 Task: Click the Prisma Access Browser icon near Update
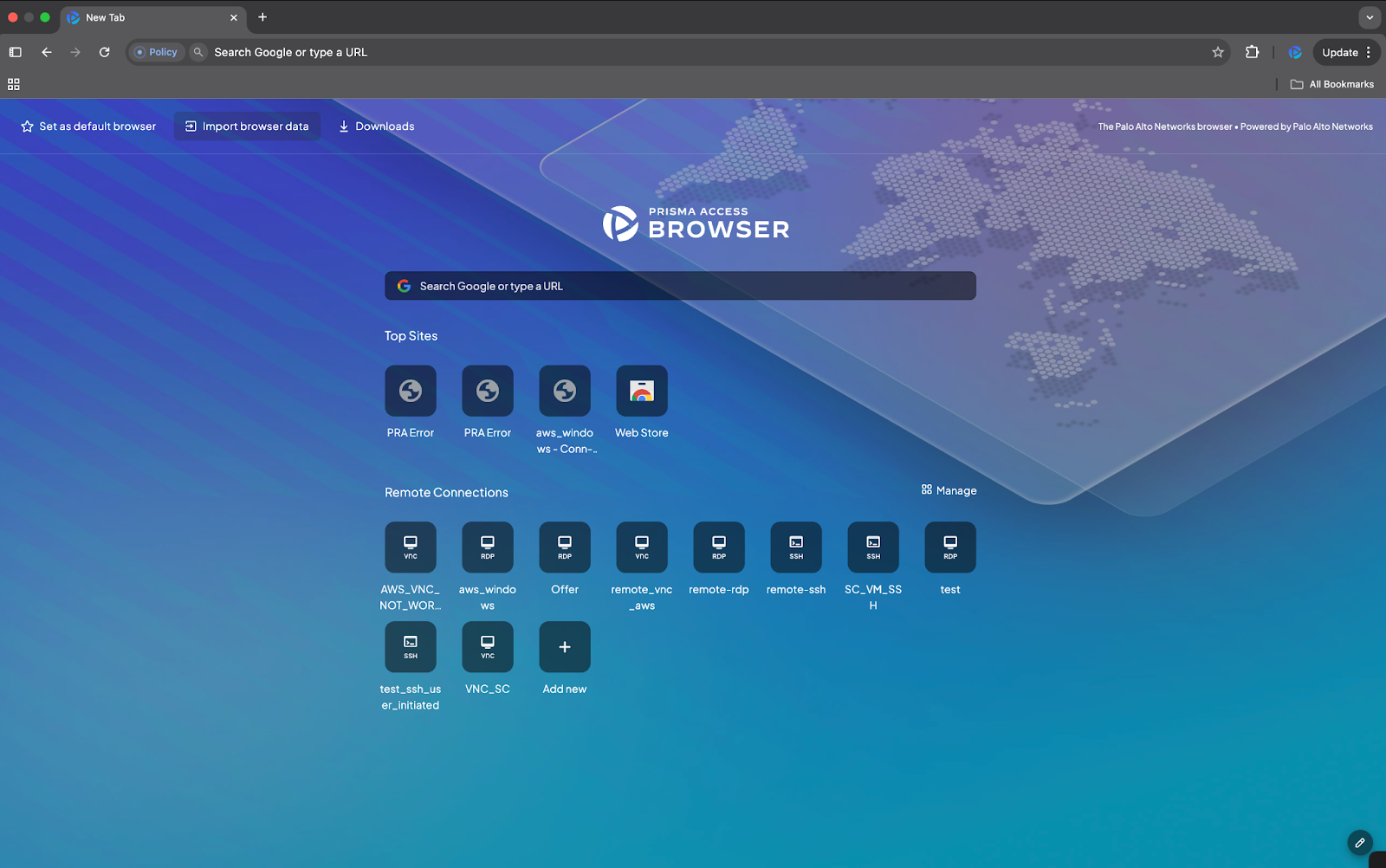tap(1294, 52)
